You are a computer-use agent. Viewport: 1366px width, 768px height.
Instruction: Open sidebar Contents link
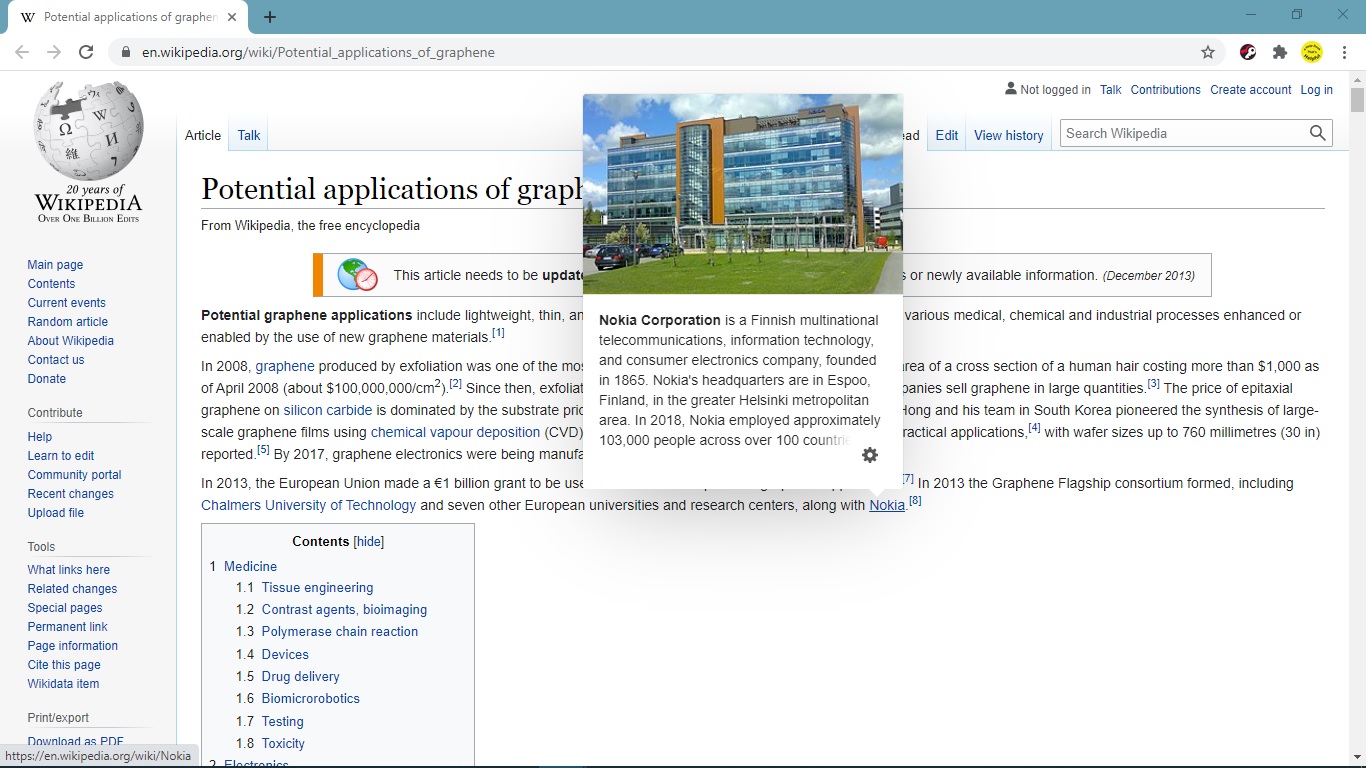point(51,284)
